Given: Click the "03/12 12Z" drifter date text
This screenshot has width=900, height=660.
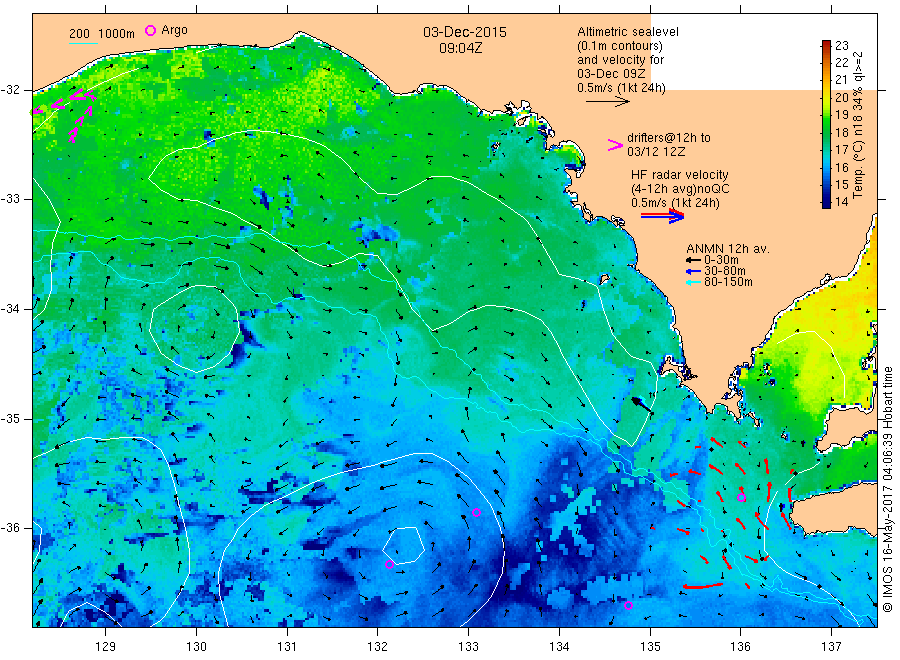Looking at the screenshot, I should point(656,152).
